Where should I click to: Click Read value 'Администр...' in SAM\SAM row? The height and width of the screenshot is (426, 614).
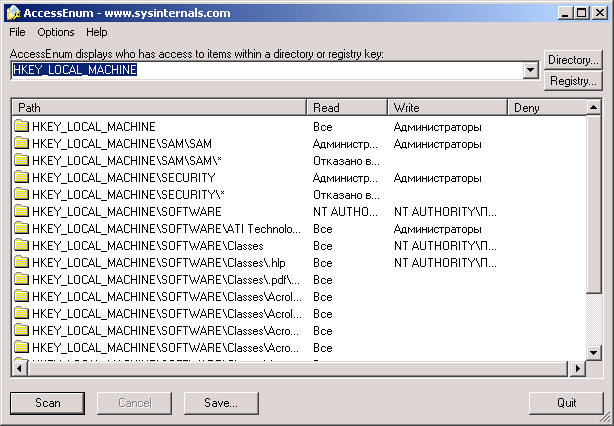click(345, 144)
